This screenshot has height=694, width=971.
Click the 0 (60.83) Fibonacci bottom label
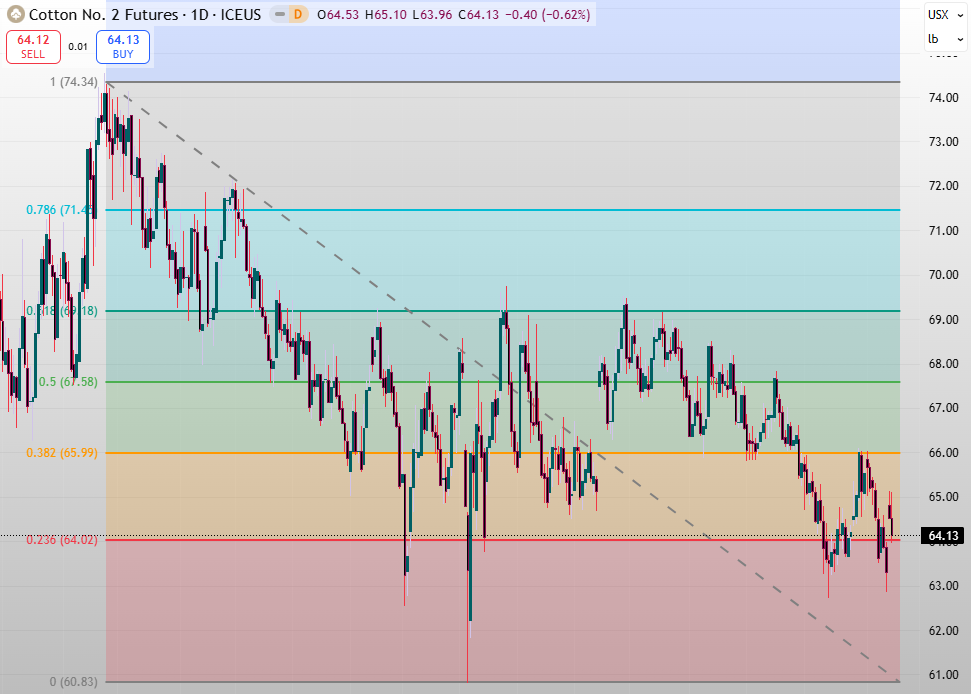[x=73, y=682]
